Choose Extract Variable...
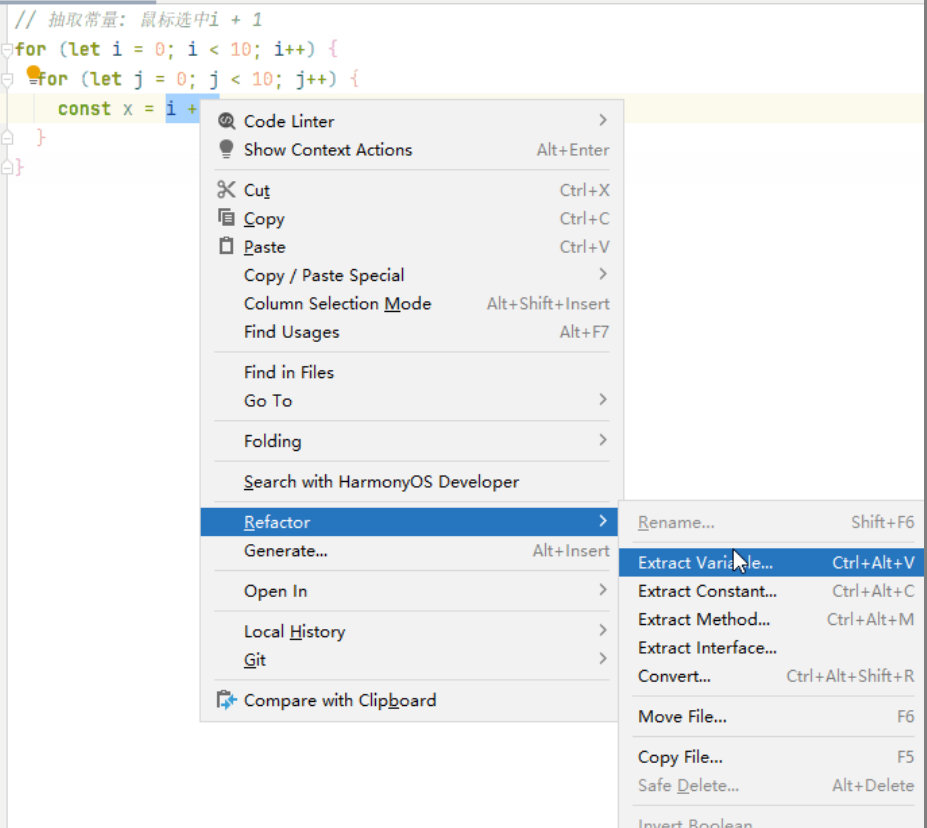 pyautogui.click(x=773, y=563)
